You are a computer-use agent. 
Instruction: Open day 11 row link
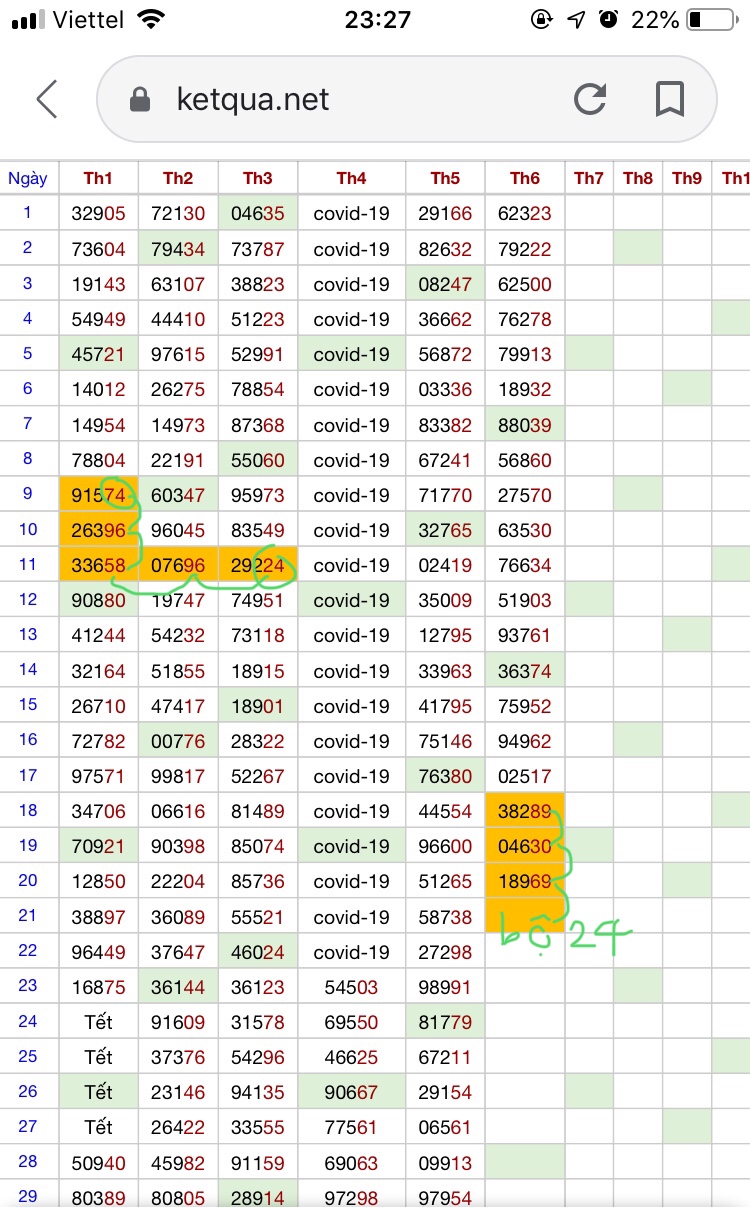pos(28,564)
